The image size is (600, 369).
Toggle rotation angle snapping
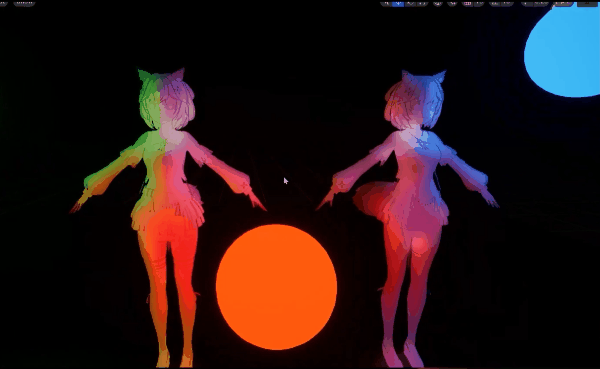pyautogui.click(x=495, y=3)
